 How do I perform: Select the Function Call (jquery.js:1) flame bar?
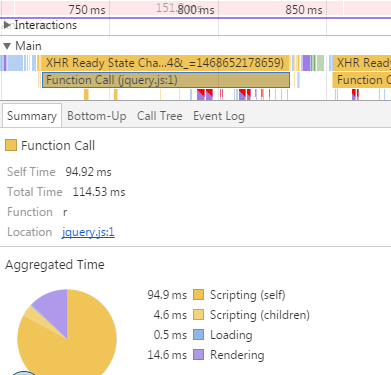coord(166,80)
